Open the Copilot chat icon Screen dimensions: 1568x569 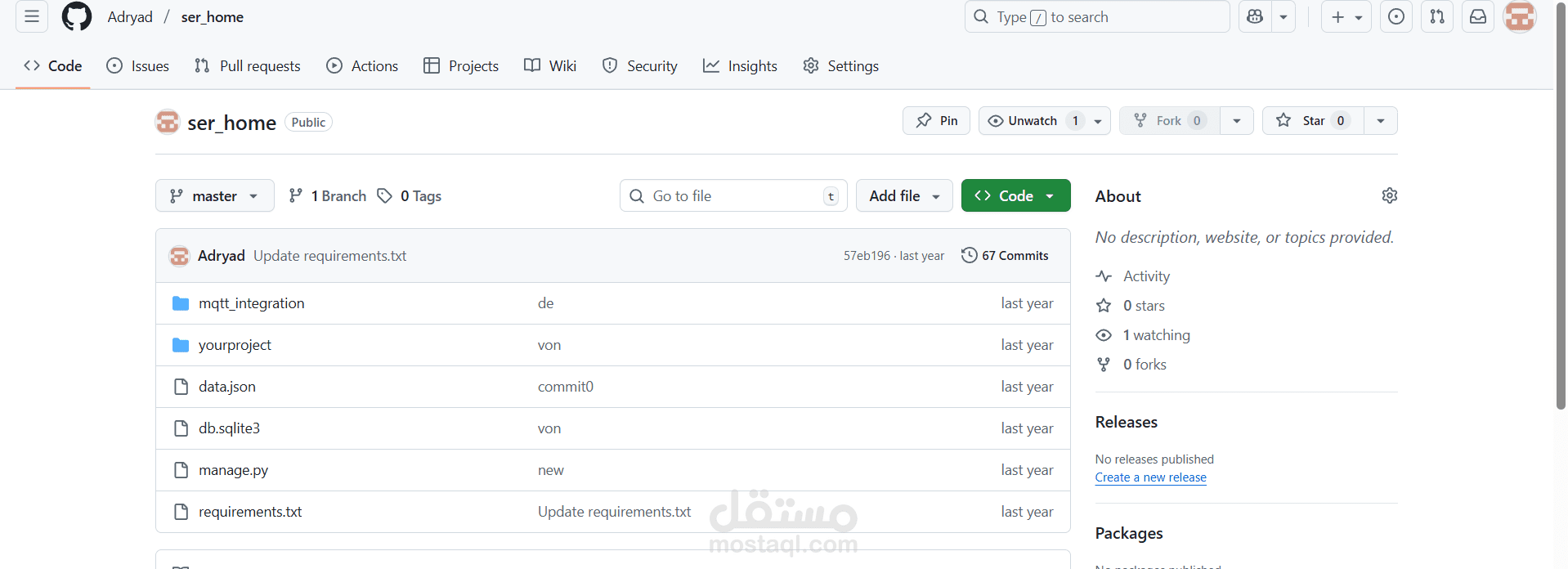point(1255,16)
